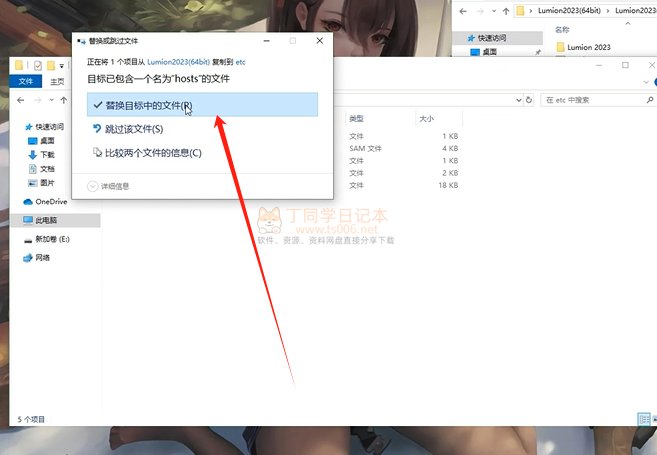Click the 18 KB size cell

click(x=448, y=185)
